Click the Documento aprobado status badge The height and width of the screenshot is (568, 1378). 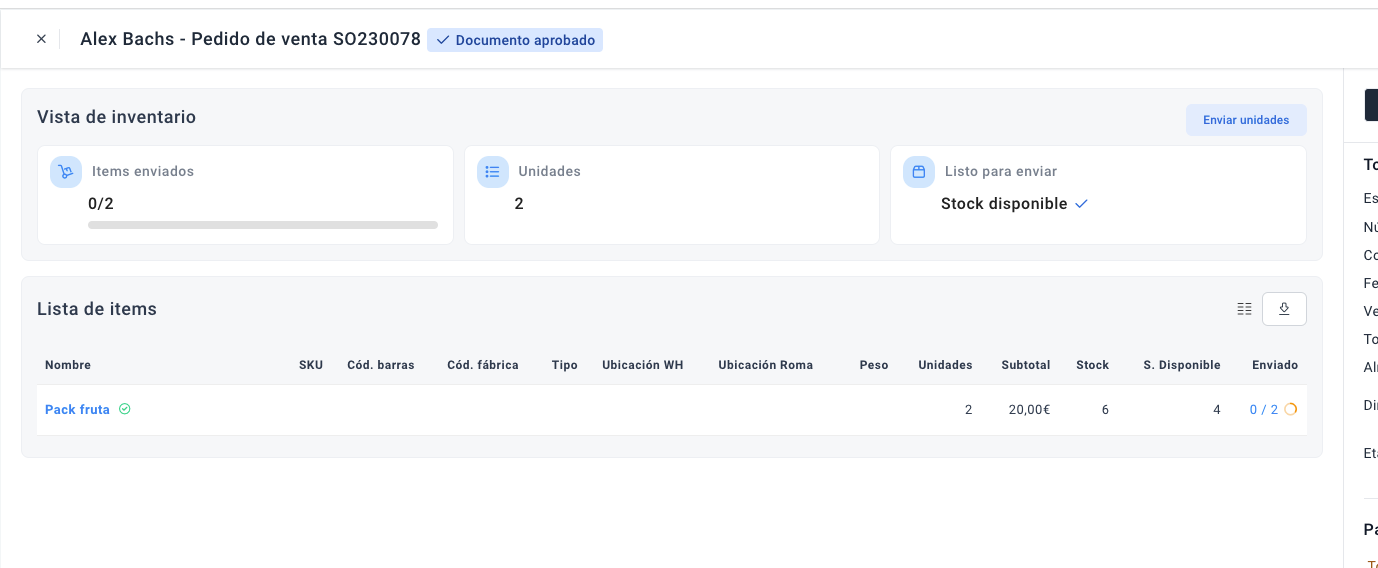tap(515, 40)
